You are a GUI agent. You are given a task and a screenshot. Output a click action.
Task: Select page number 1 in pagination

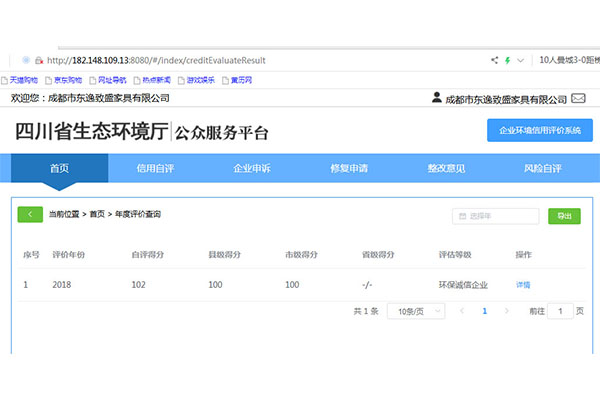484,311
